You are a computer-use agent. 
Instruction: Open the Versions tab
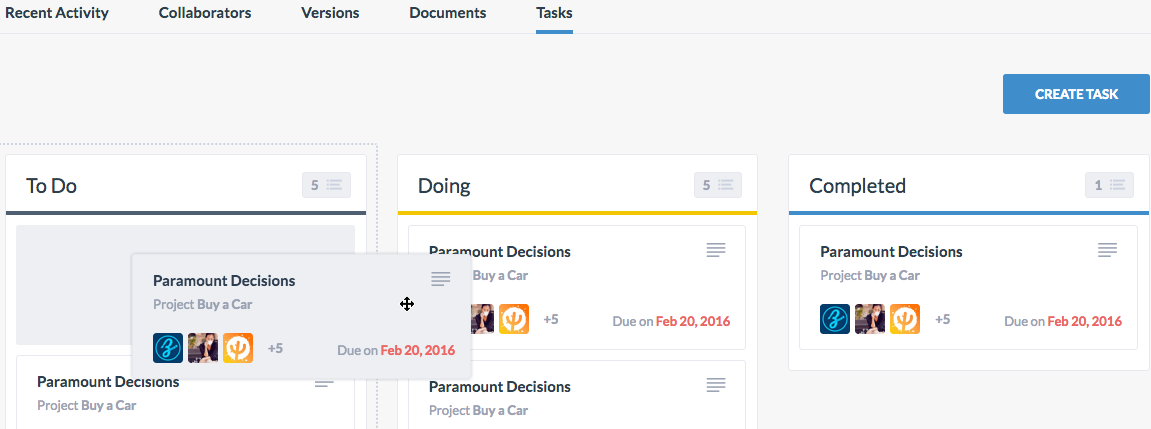tap(330, 12)
